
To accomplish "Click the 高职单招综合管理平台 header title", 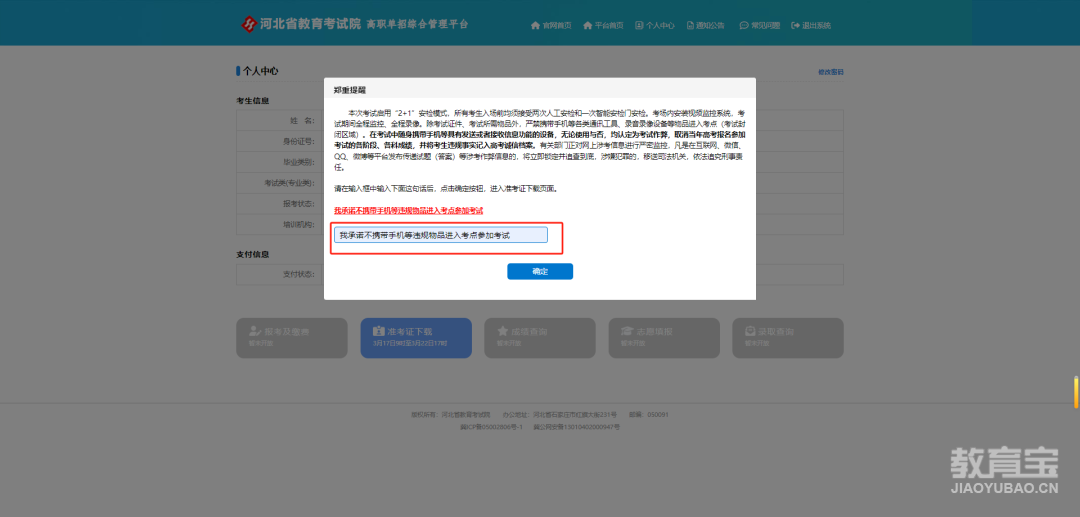I will coord(417,24).
